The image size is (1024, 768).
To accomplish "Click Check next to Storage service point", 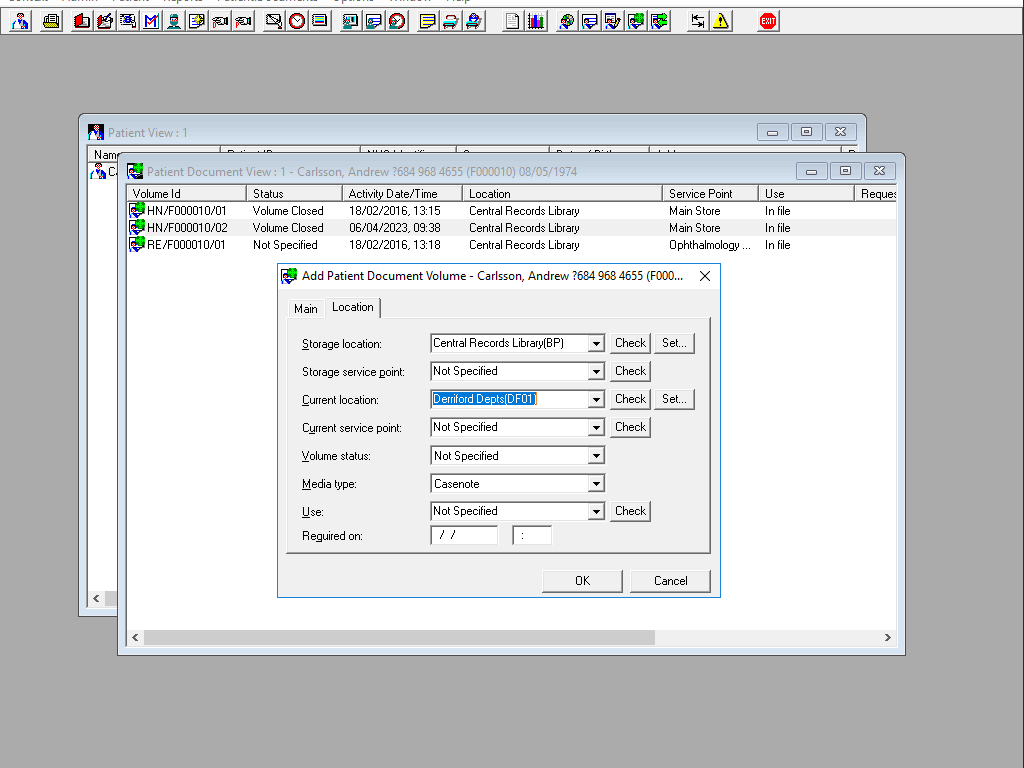I will click(630, 371).
